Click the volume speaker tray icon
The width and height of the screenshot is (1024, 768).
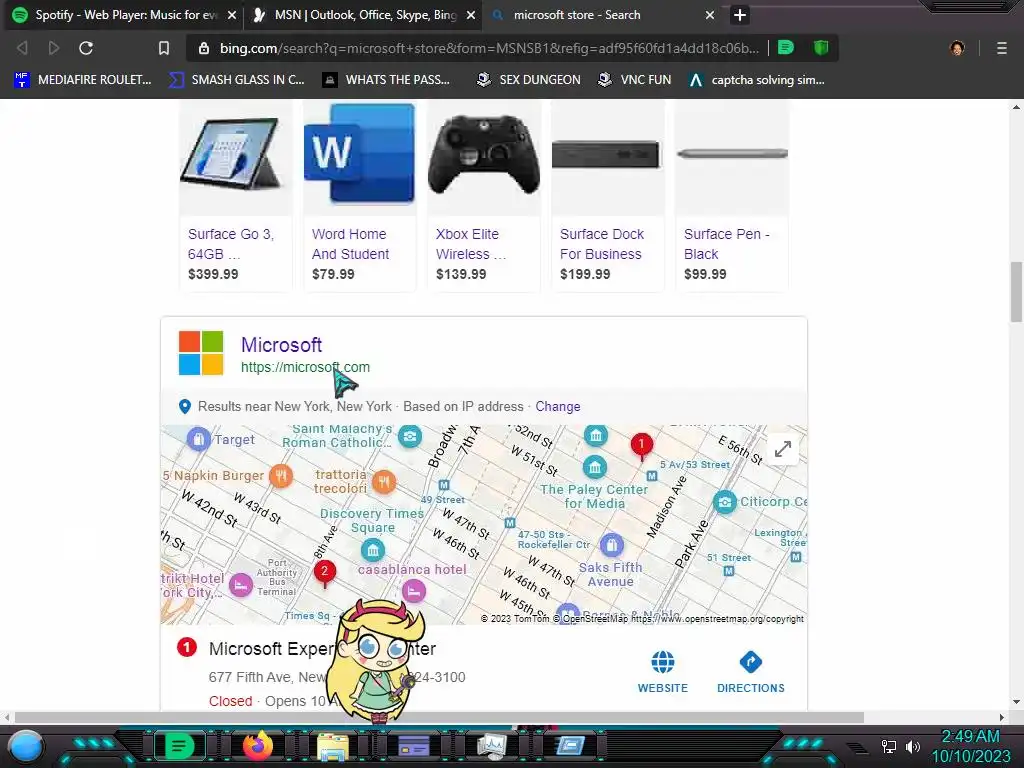[x=912, y=746]
